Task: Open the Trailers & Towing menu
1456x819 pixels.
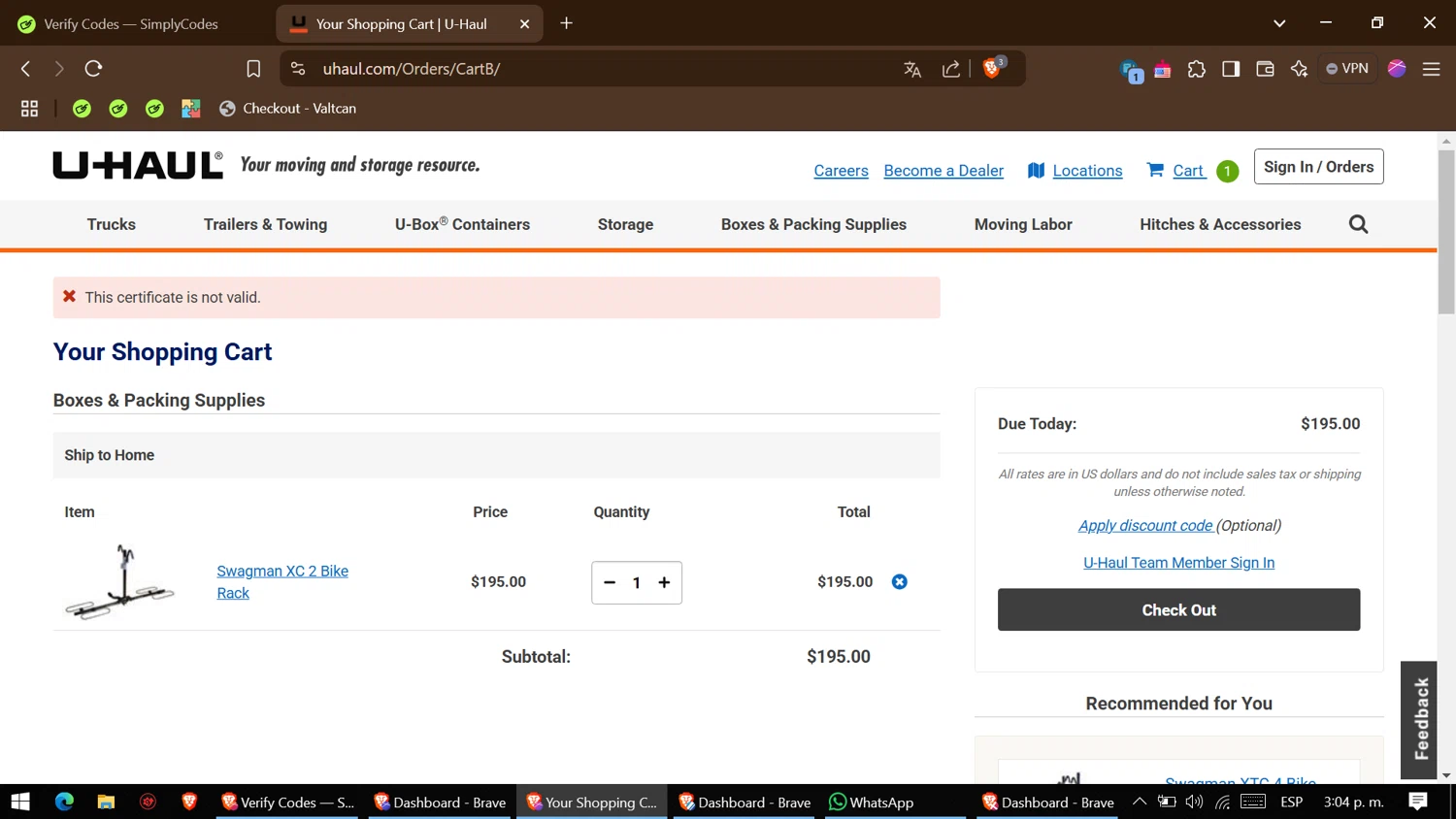Action: coord(265,224)
